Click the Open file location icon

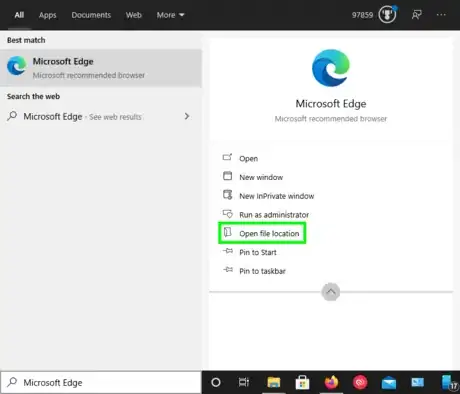227,232
